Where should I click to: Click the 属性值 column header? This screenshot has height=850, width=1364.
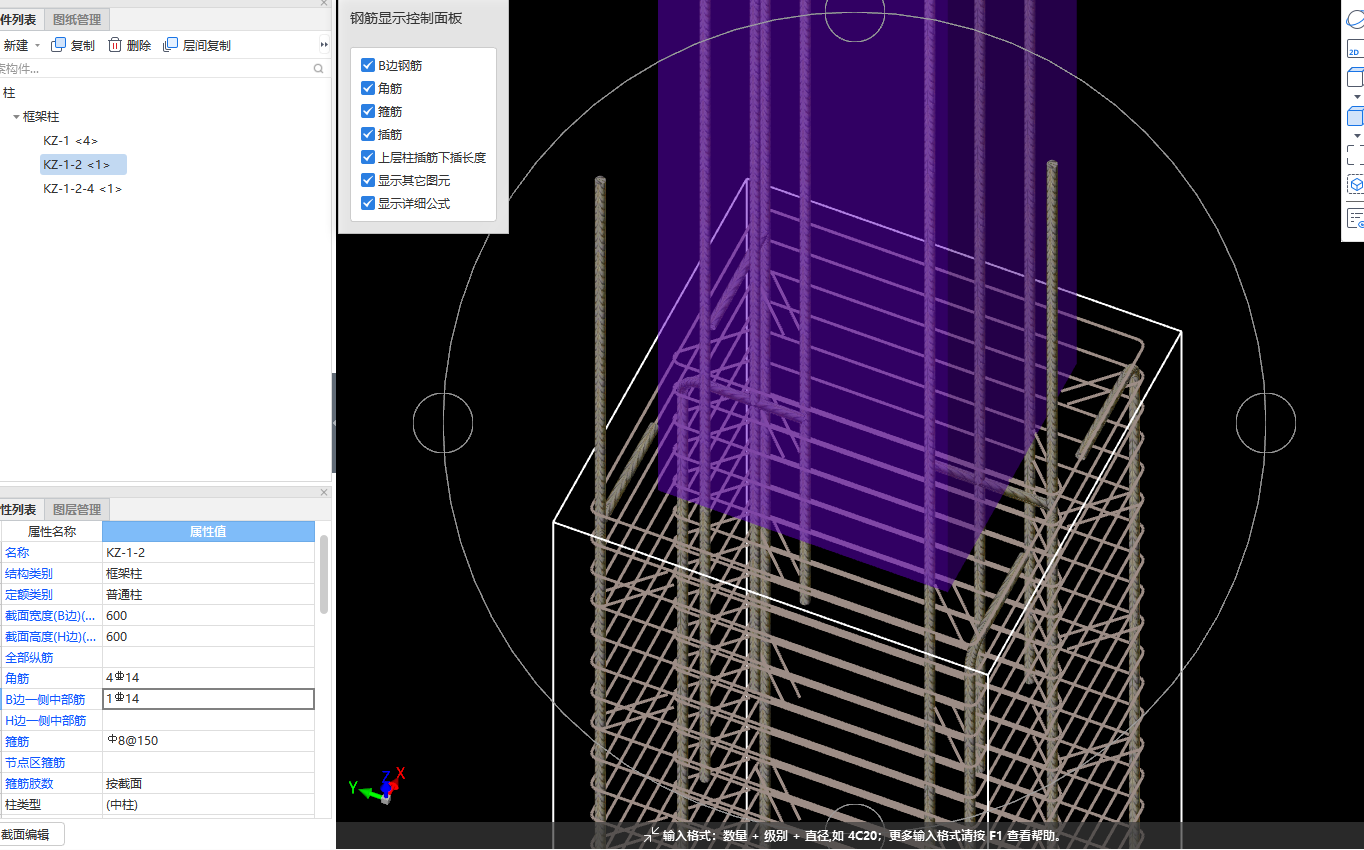(209, 531)
